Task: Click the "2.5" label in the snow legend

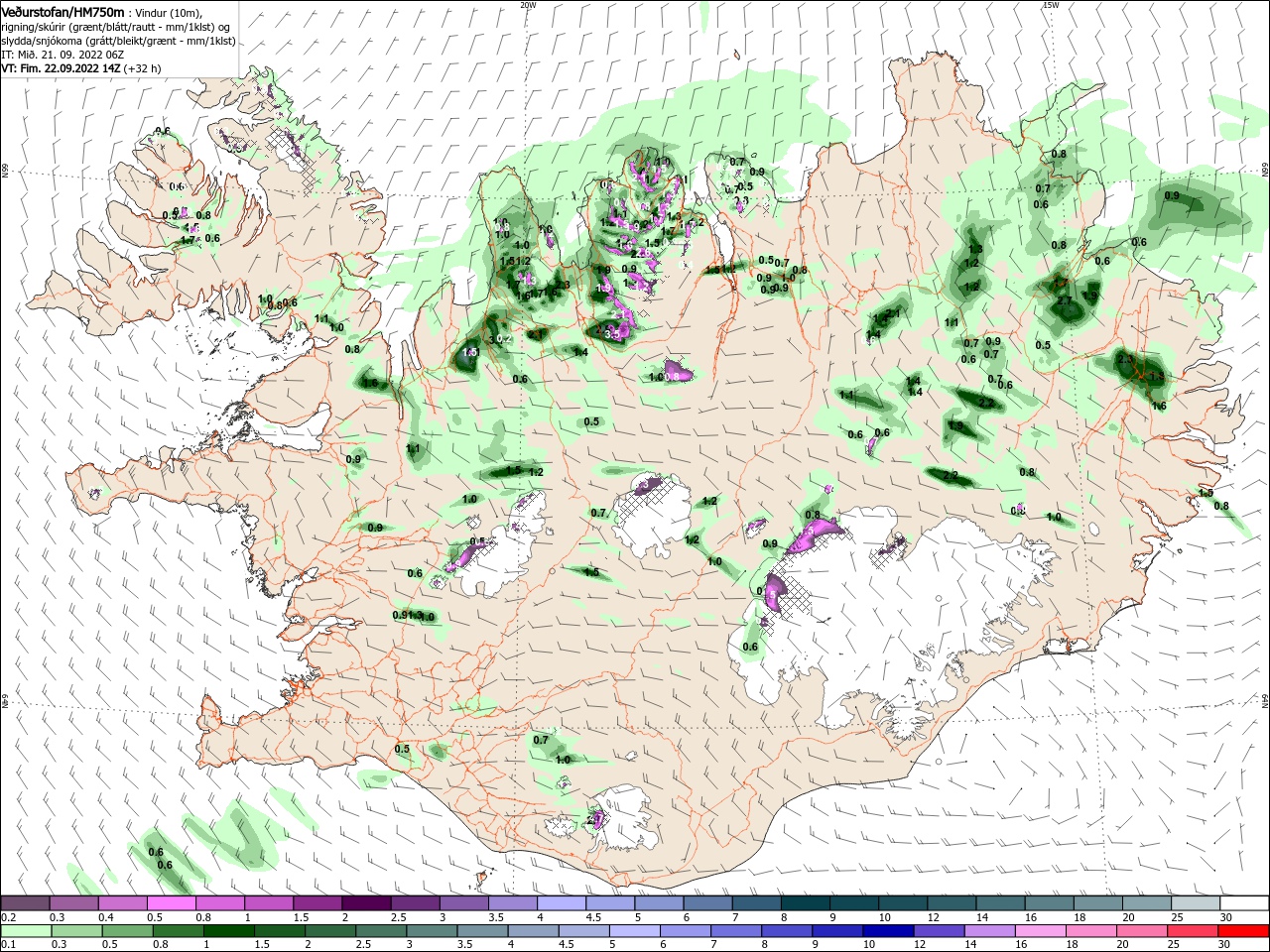Action: (399, 917)
